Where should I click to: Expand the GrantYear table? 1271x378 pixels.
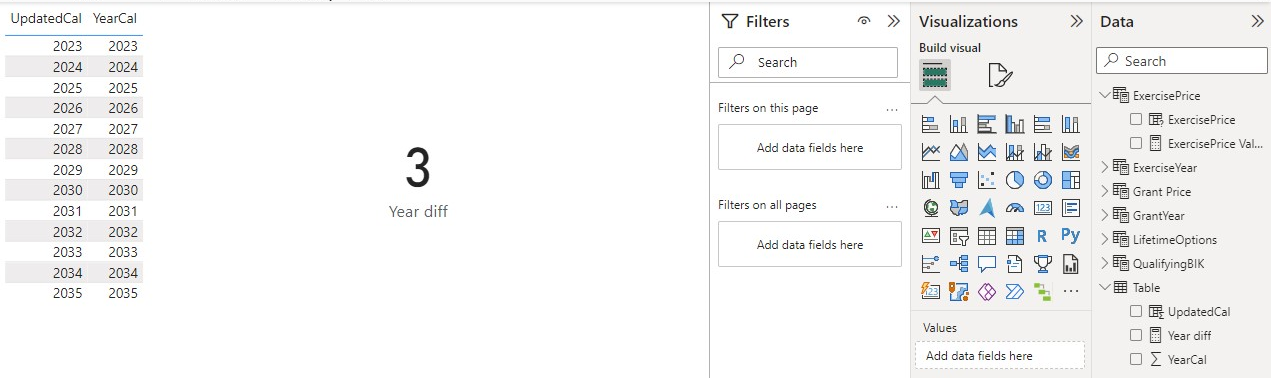(x=1105, y=215)
